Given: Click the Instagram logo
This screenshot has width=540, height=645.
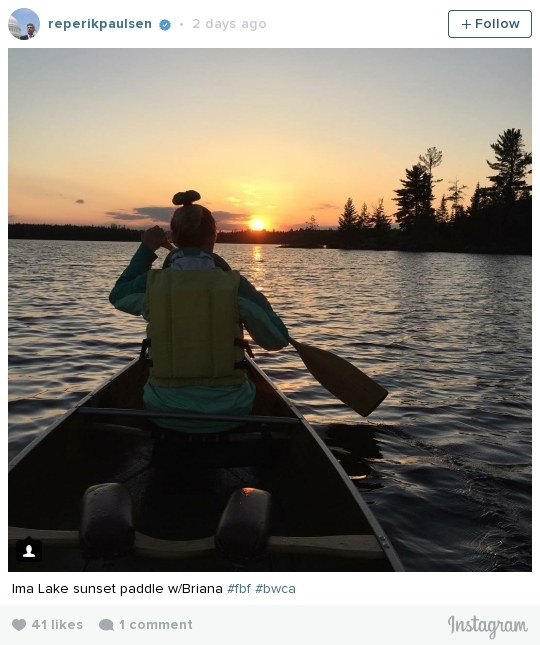Looking at the screenshot, I should [487, 626].
